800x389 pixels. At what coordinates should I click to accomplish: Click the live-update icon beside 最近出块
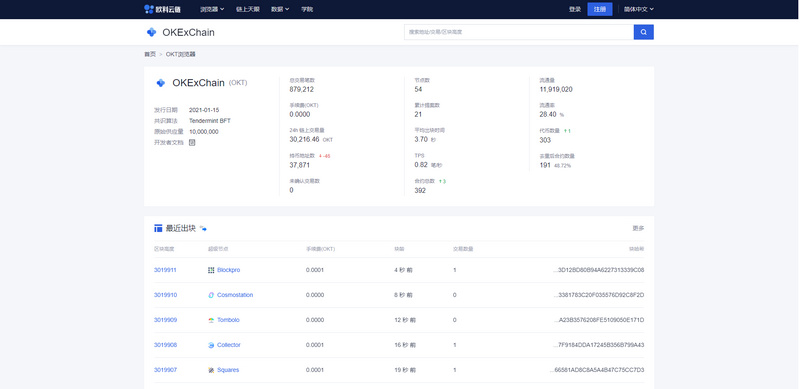coord(203,228)
